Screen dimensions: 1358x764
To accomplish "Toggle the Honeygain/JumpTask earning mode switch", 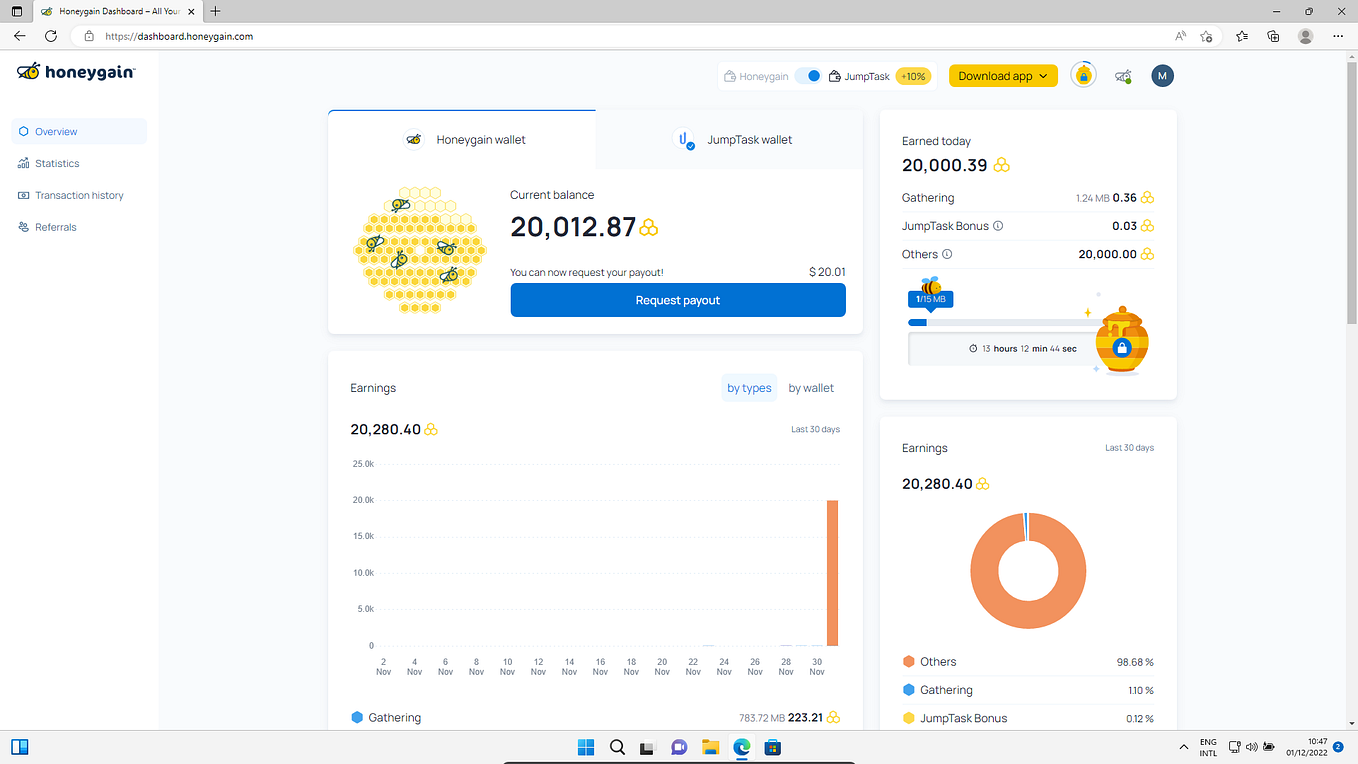I will tap(810, 76).
